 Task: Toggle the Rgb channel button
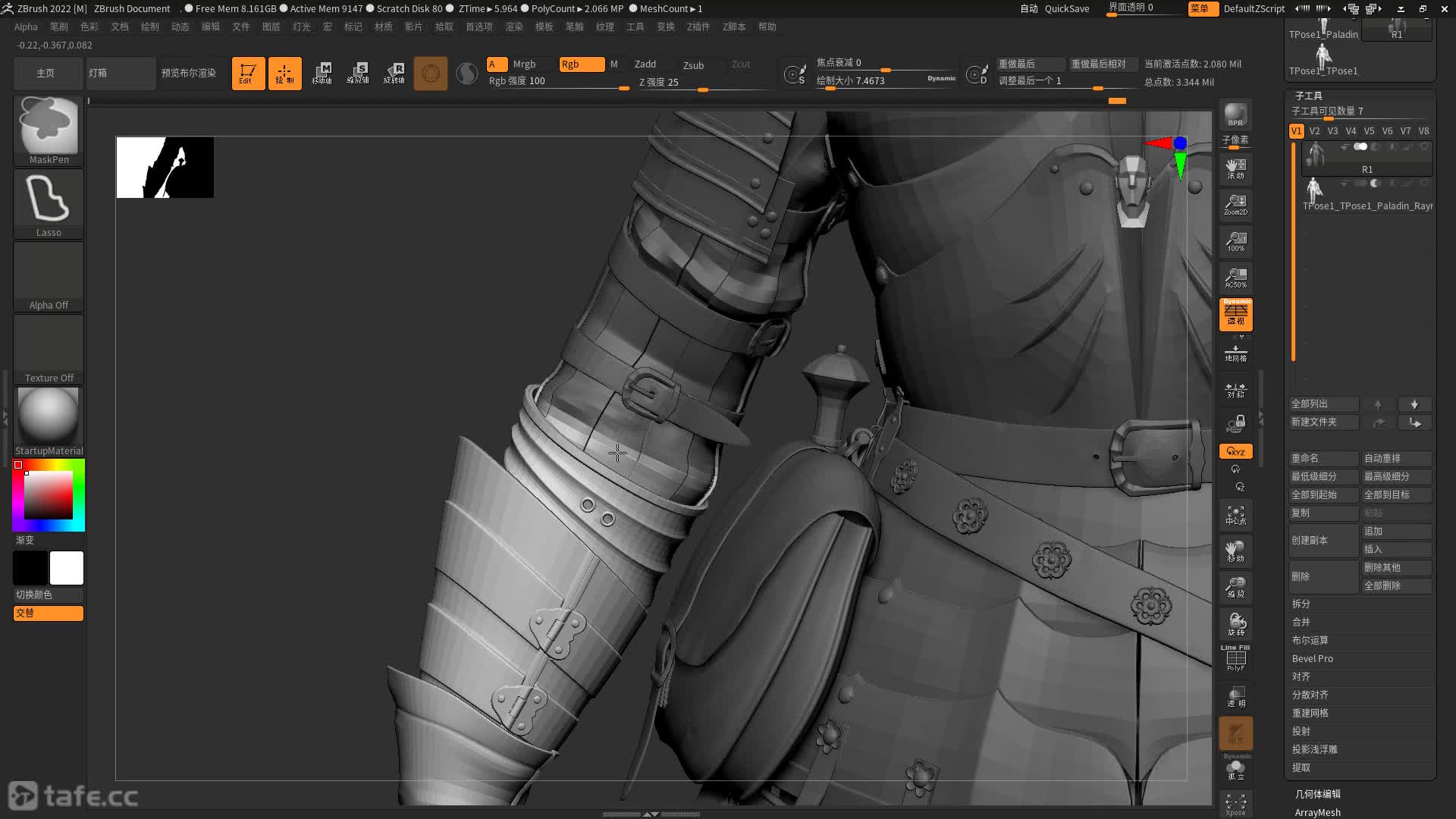coord(582,64)
